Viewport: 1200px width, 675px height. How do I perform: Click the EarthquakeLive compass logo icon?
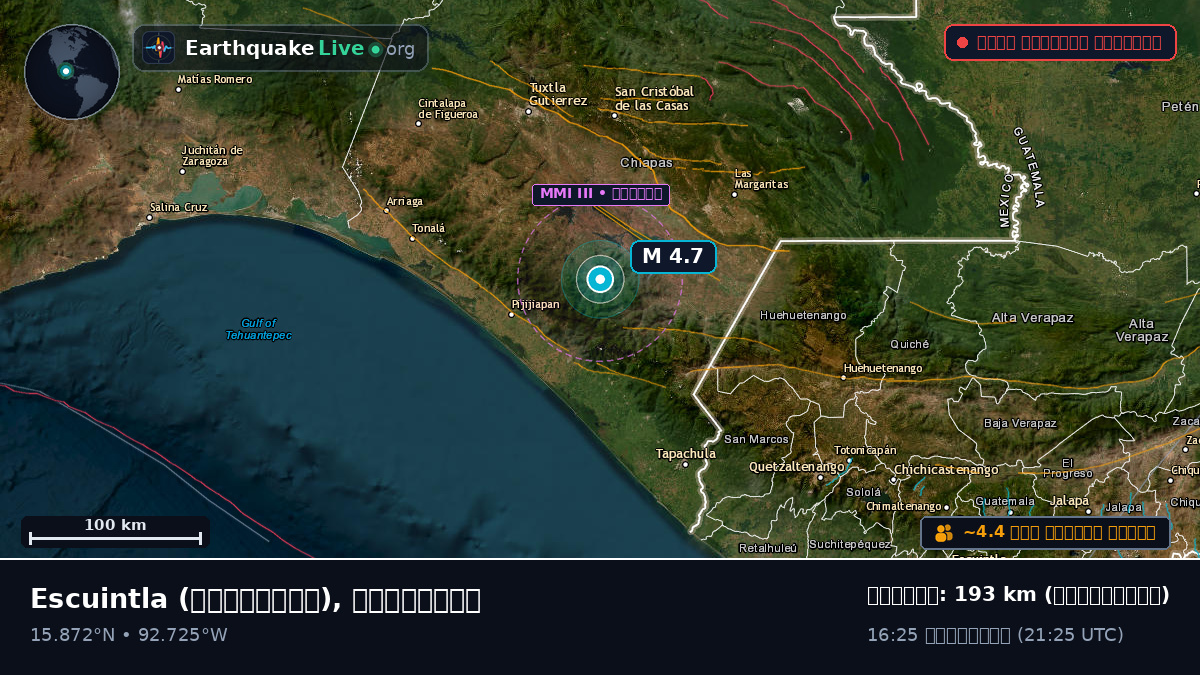[158, 48]
